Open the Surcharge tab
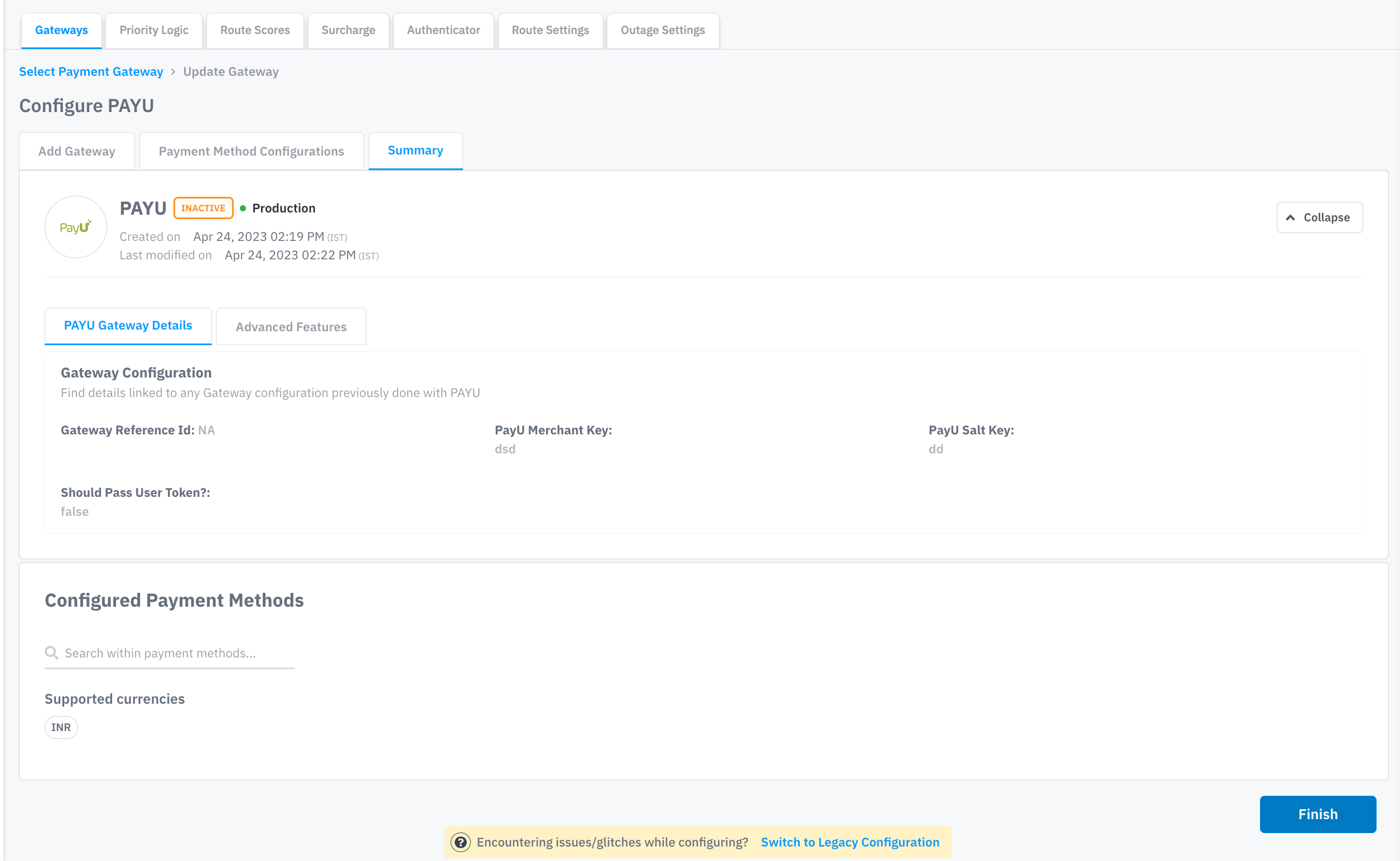 (348, 30)
